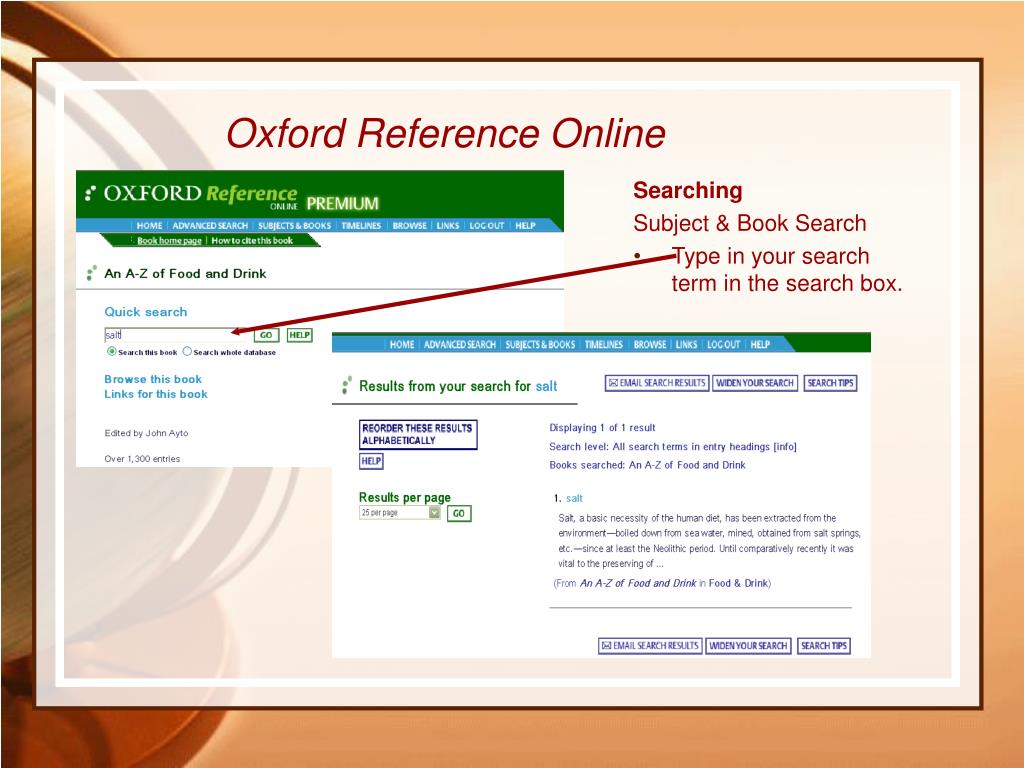Image resolution: width=1024 pixels, height=768 pixels.
Task: Open How to cite this book
Action: [252, 240]
